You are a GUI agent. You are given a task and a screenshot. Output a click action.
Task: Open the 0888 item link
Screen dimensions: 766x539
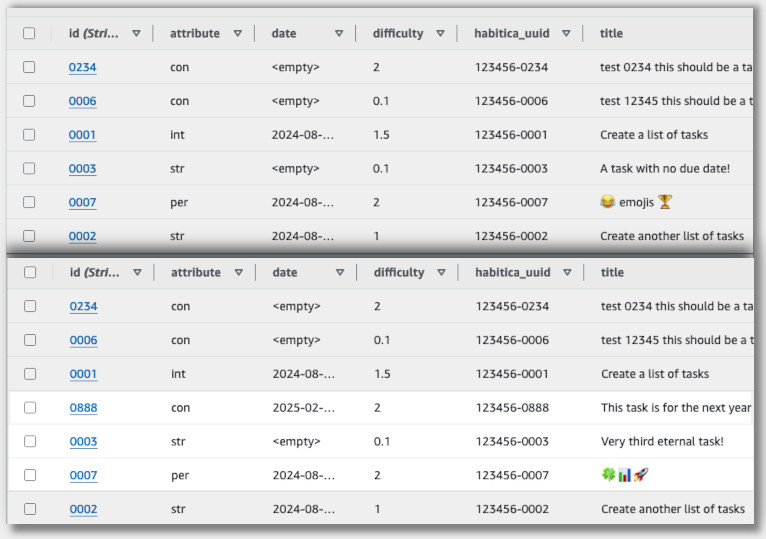(84, 407)
